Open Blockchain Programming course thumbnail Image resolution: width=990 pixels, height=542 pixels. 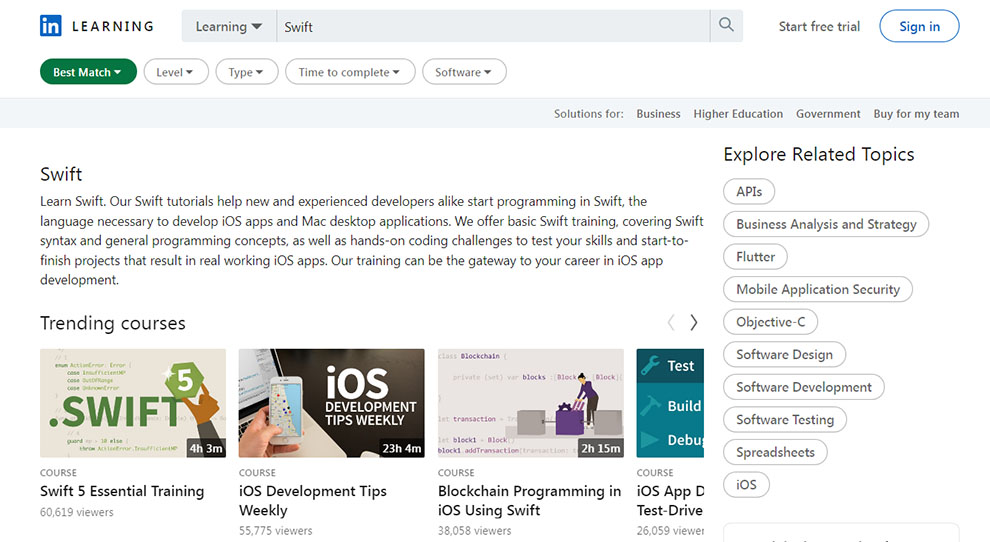click(531, 403)
